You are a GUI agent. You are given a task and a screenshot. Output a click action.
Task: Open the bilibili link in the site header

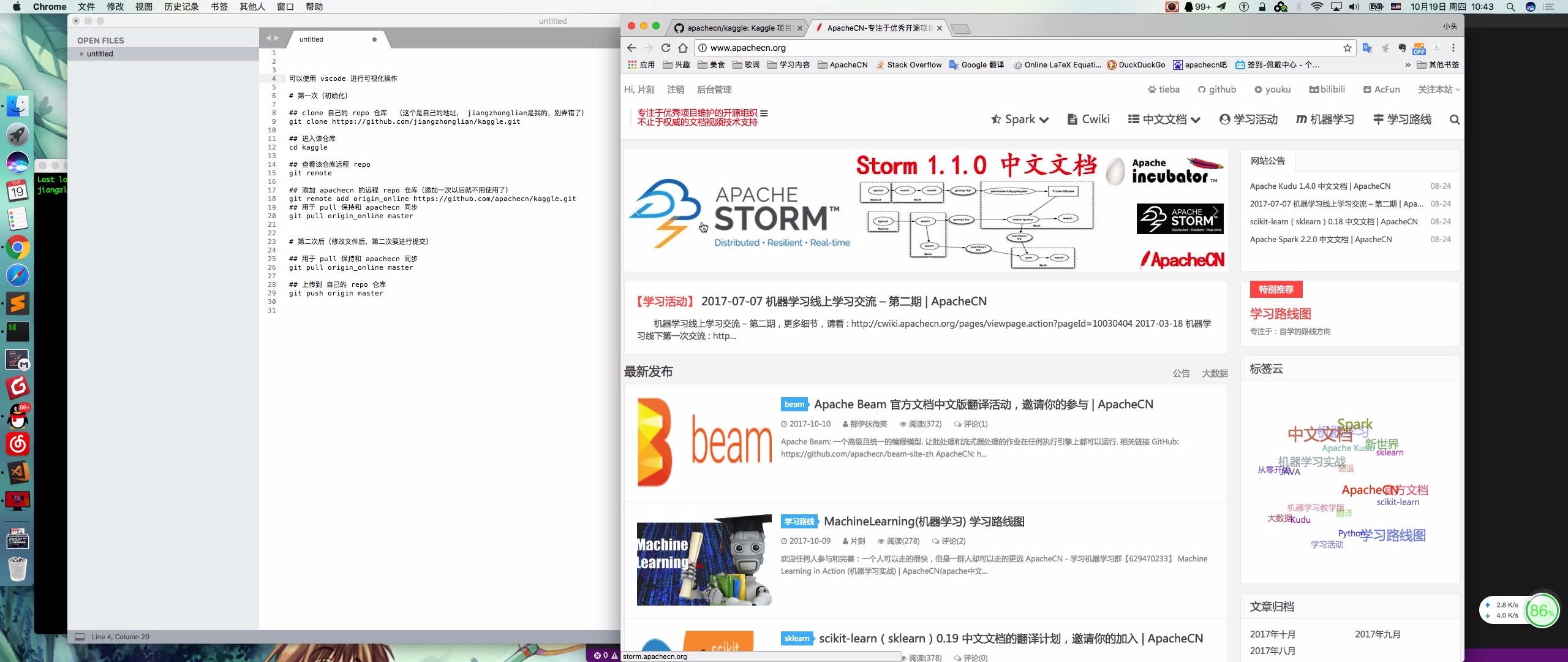(1327, 89)
